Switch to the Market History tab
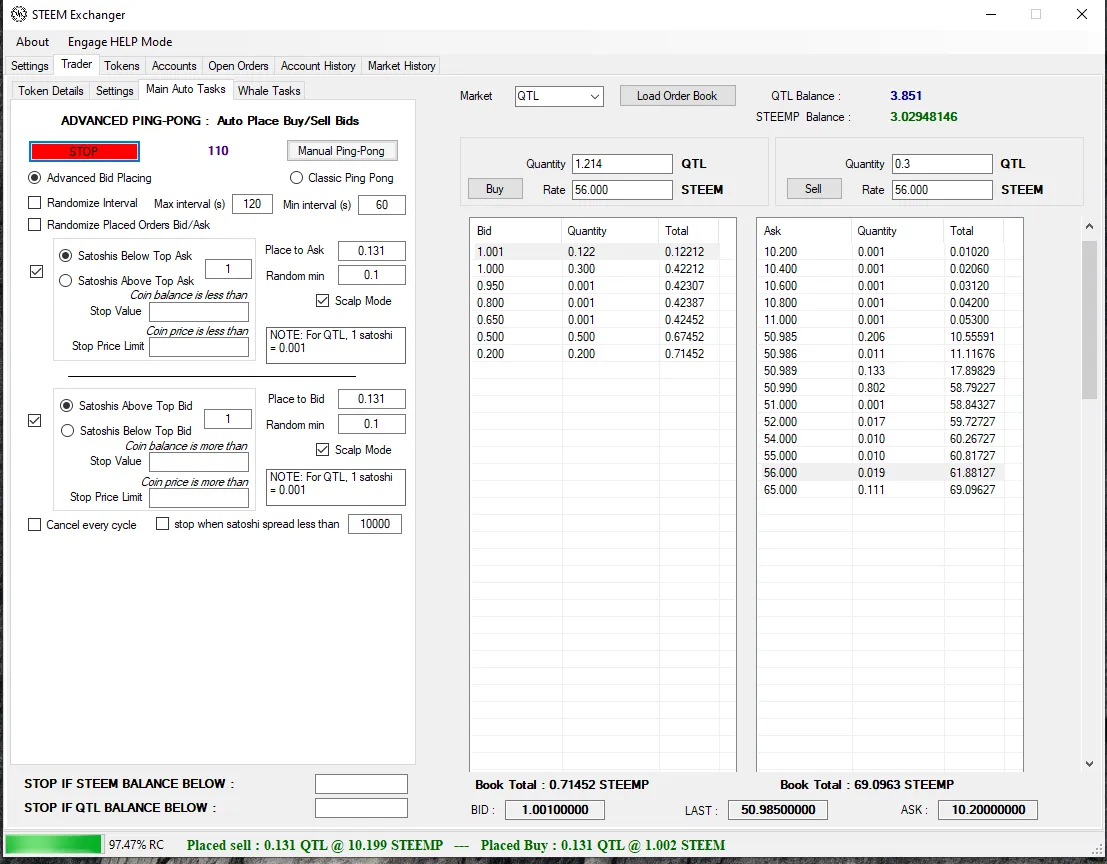The height and width of the screenshot is (864, 1107). coord(401,66)
